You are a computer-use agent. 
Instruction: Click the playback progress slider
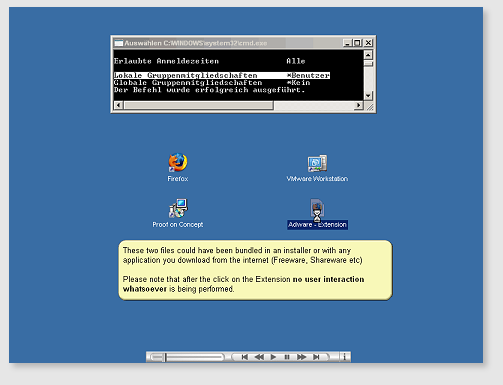tap(187, 357)
